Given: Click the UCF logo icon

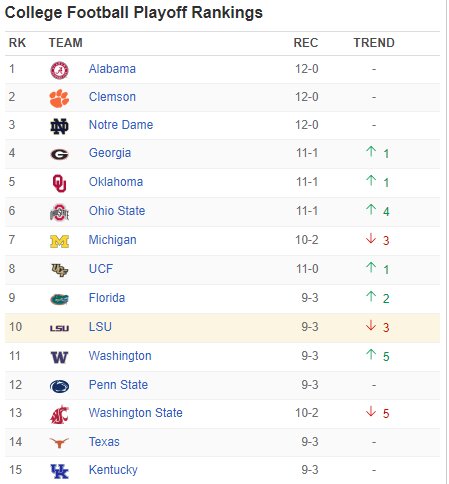Looking at the screenshot, I should pos(59,270).
